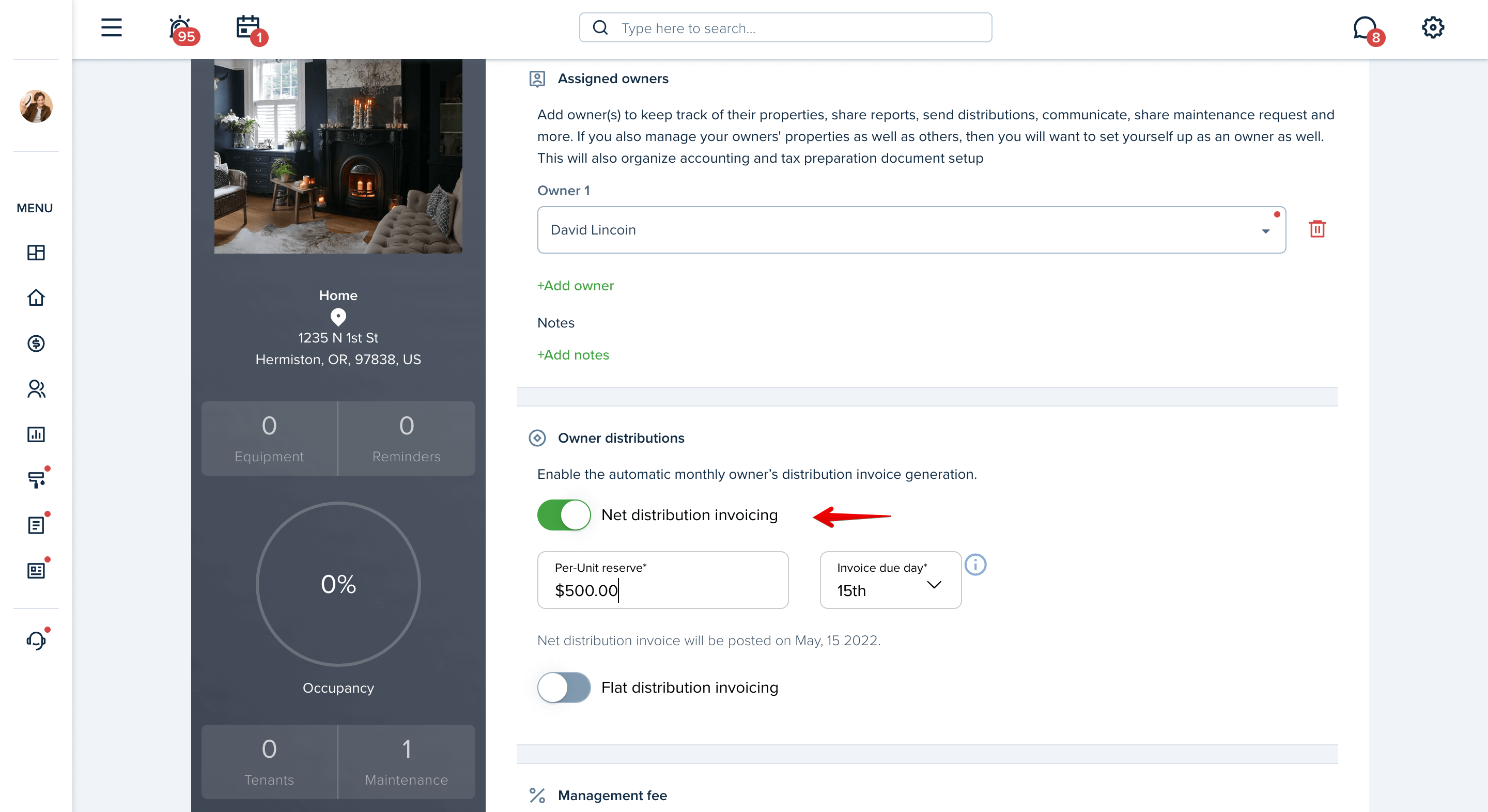Turn off Net distribution invoicing toggle
Image resolution: width=1488 pixels, height=812 pixels.
click(x=564, y=514)
